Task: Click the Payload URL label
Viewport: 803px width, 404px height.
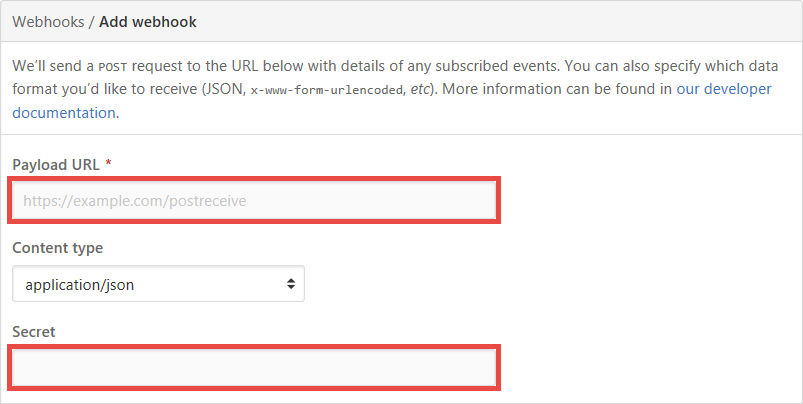Action: tap(55, 164)
